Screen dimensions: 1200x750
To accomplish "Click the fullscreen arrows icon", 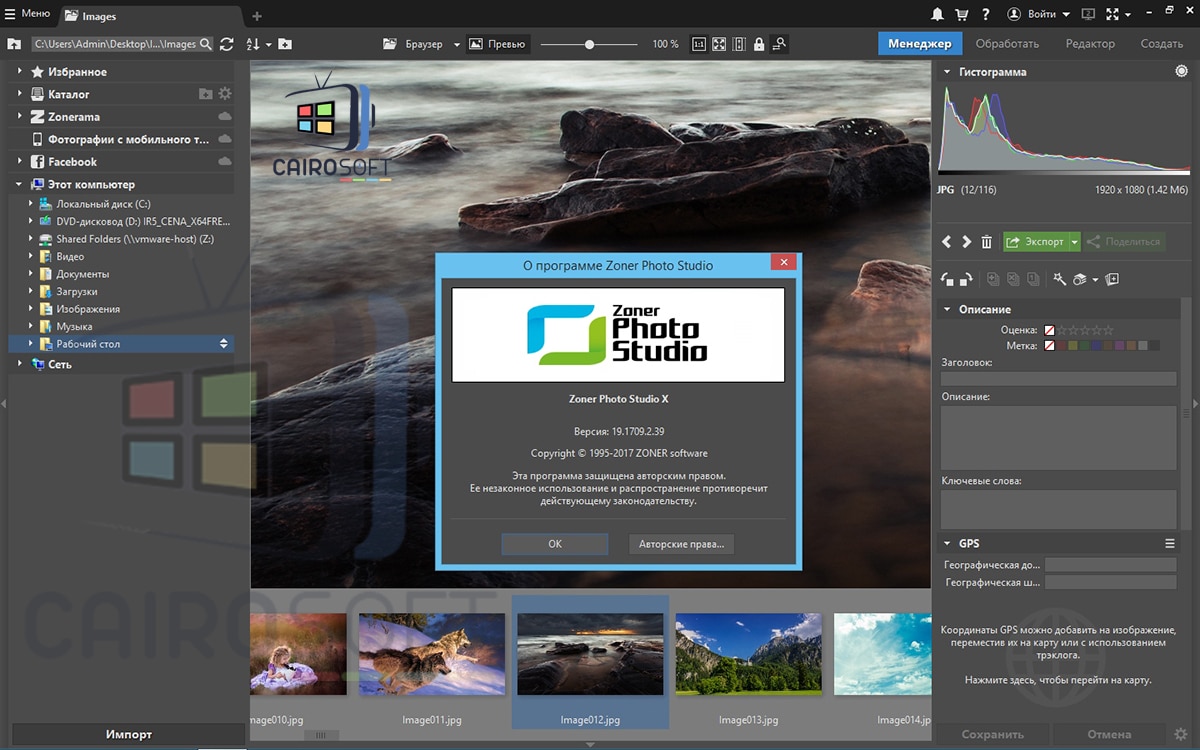I will coord(1112,15).
